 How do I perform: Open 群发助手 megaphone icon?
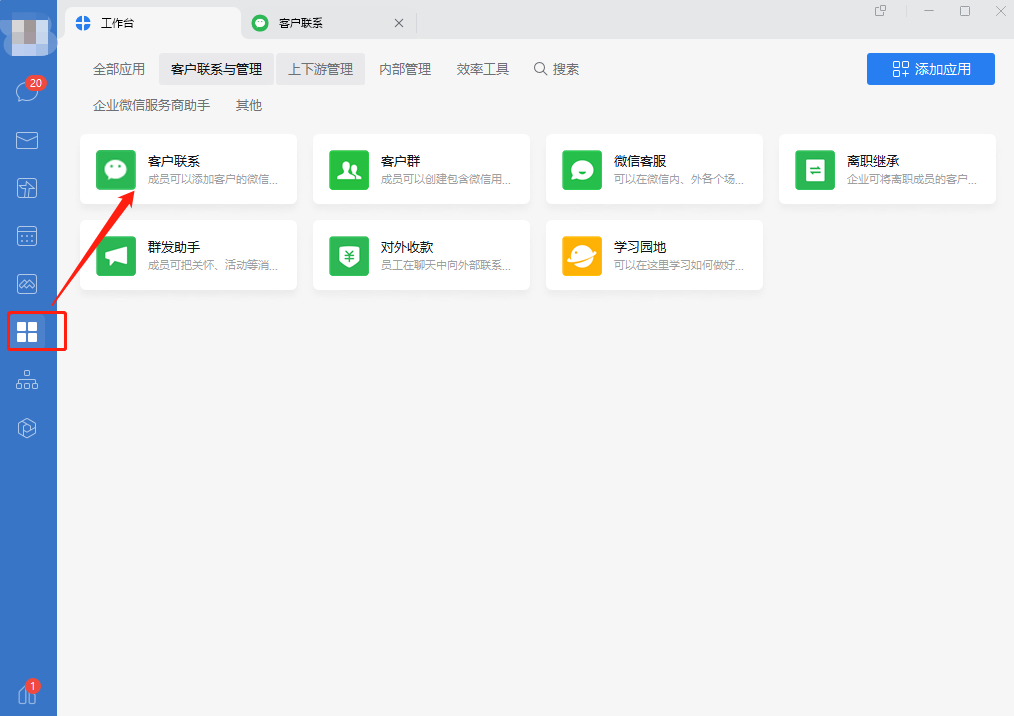click(x=116, y=256)
